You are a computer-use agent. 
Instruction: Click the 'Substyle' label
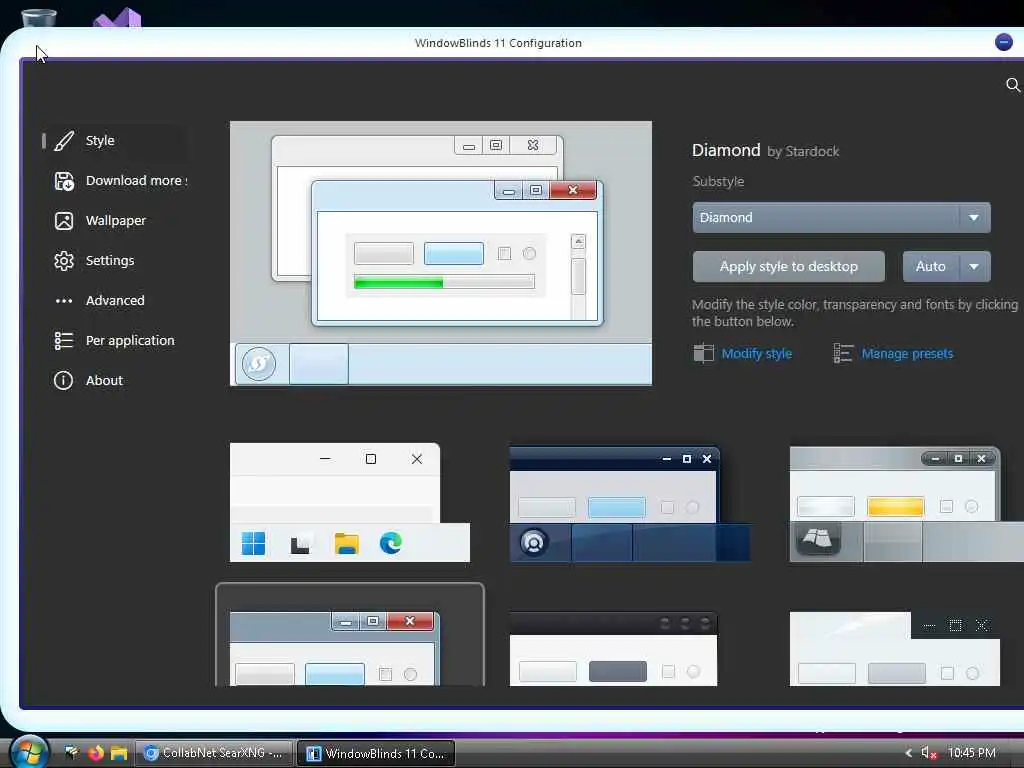click(718, 182)
